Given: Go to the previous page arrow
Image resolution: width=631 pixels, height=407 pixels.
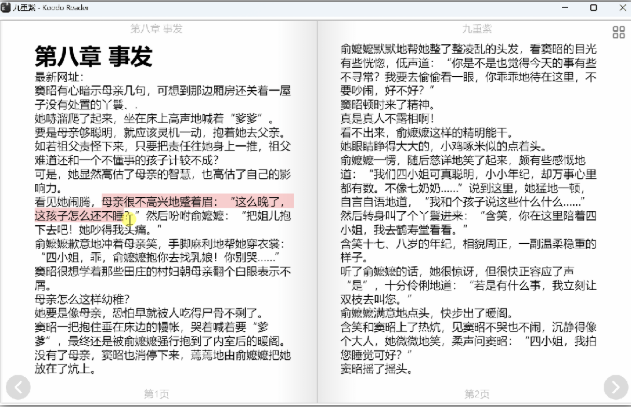Looking at the screenshot, I should 18,387.
